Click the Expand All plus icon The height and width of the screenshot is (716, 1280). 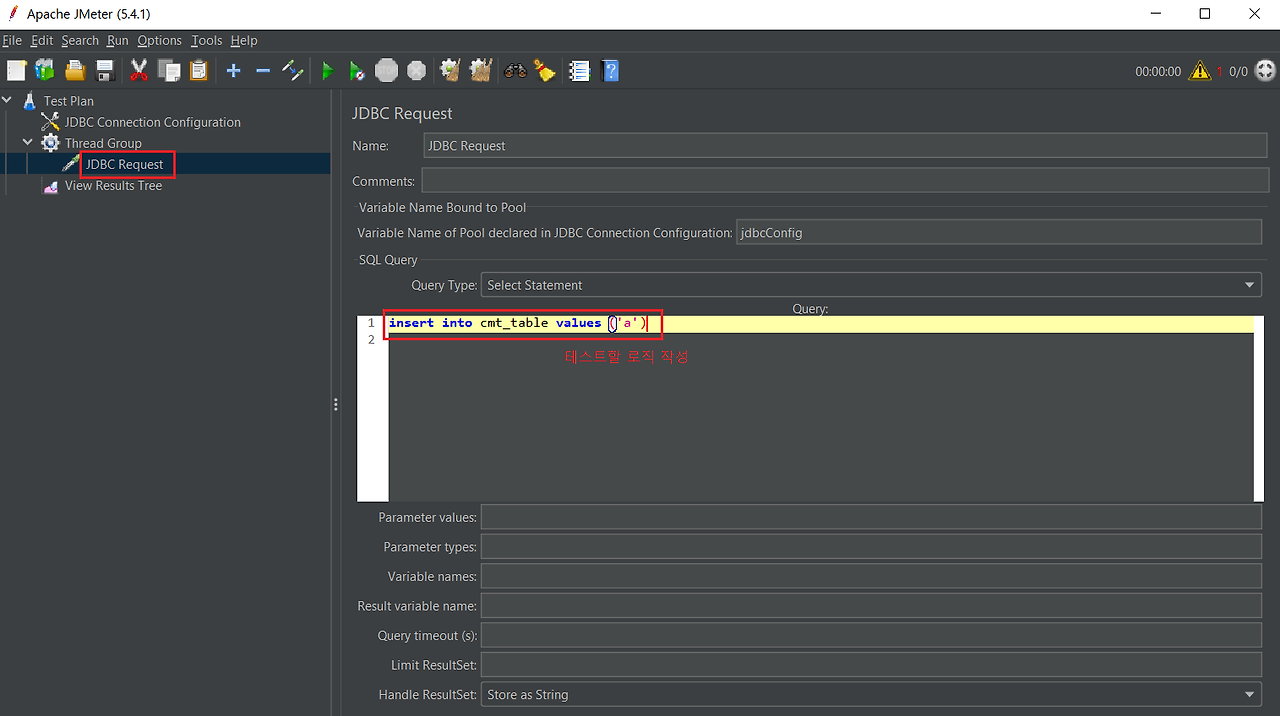coord(233,71)
